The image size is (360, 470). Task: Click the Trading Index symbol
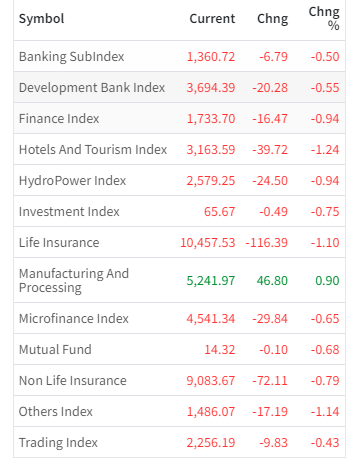(x=58, y=443)
